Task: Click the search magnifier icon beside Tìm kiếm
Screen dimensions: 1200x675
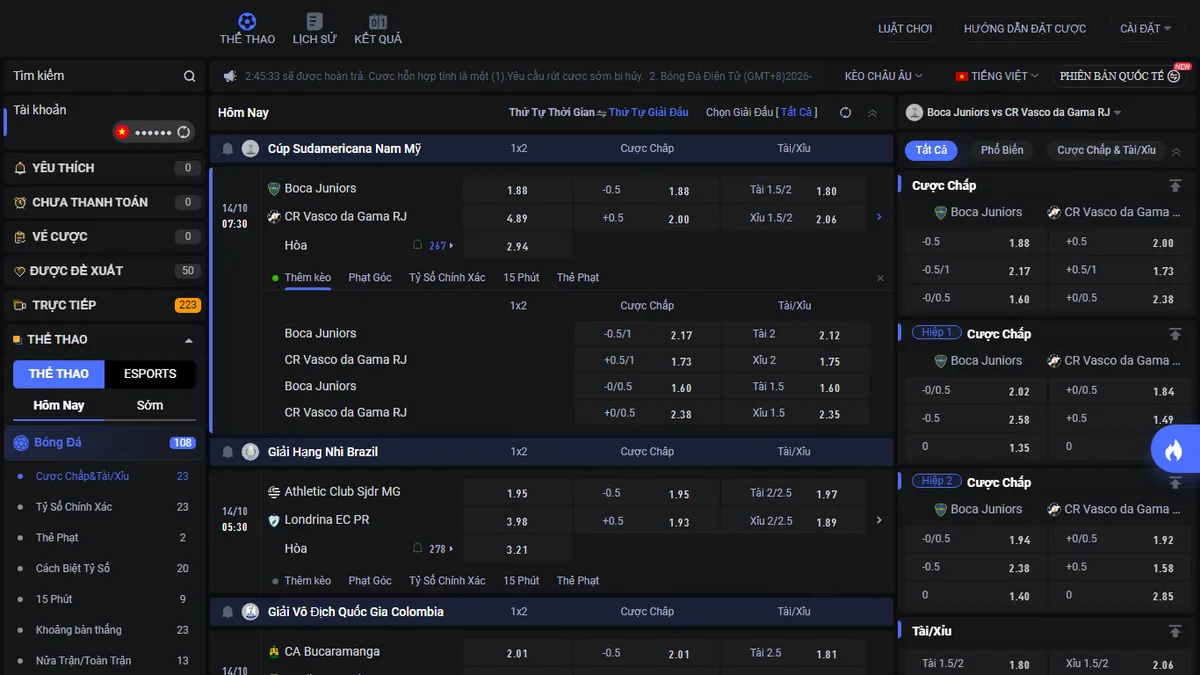Action: click(190, 76)
